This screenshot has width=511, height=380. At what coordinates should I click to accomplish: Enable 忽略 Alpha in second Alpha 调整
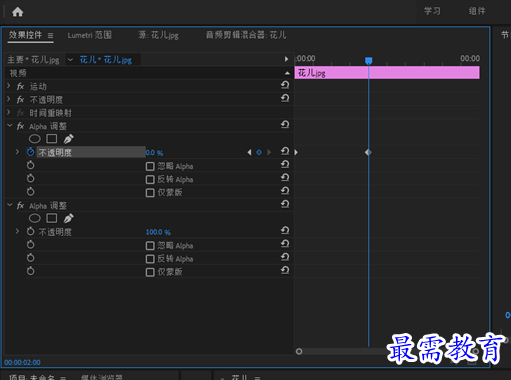(x=150, y=246)
